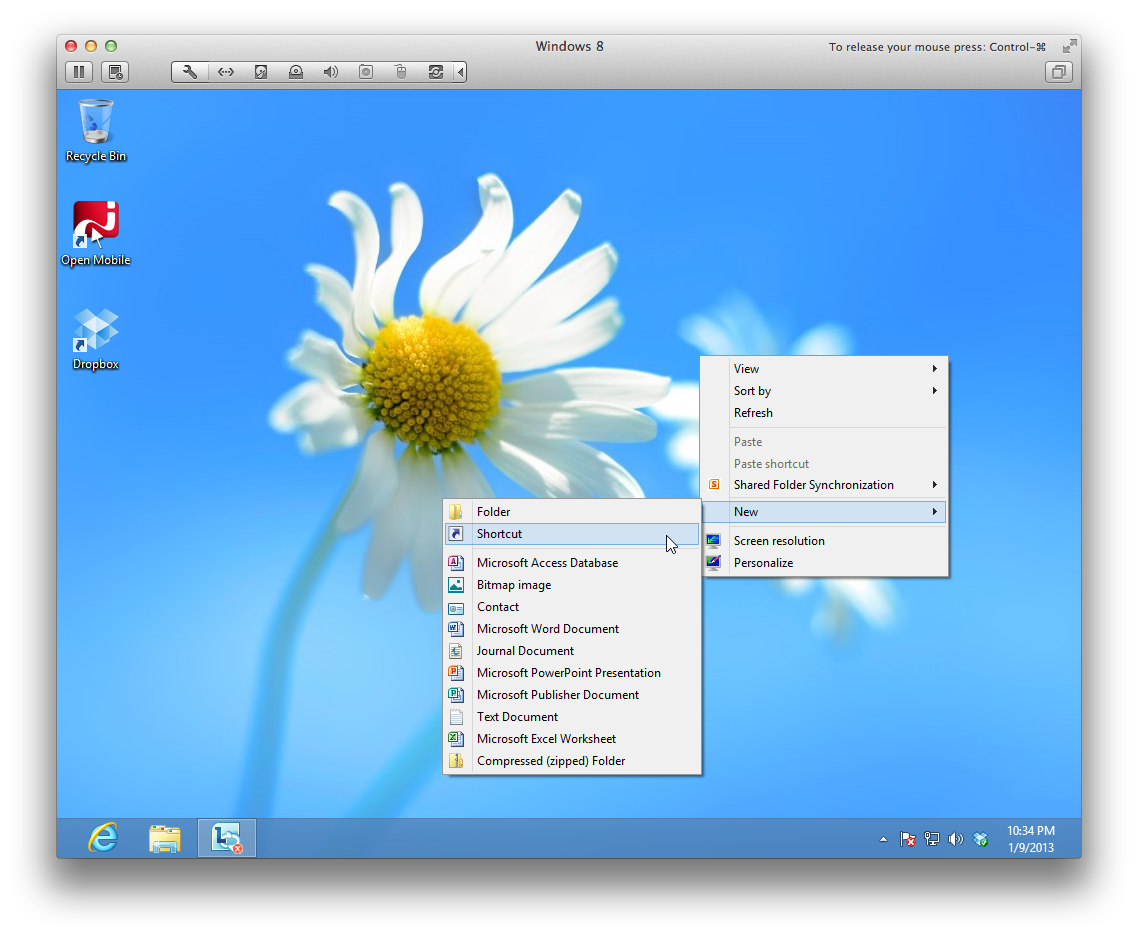Click the taskbar clock showing 10:34 PM

[x=1030, y=838]
